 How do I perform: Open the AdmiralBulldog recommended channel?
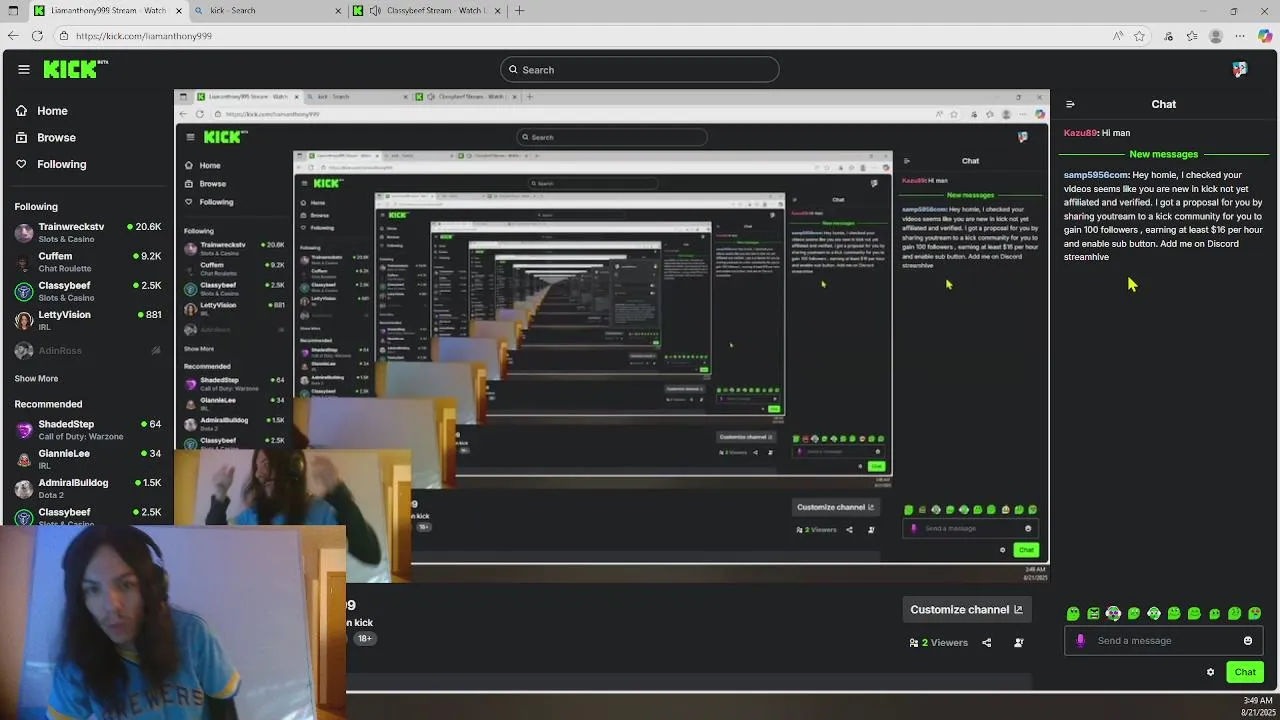point(88,488)
